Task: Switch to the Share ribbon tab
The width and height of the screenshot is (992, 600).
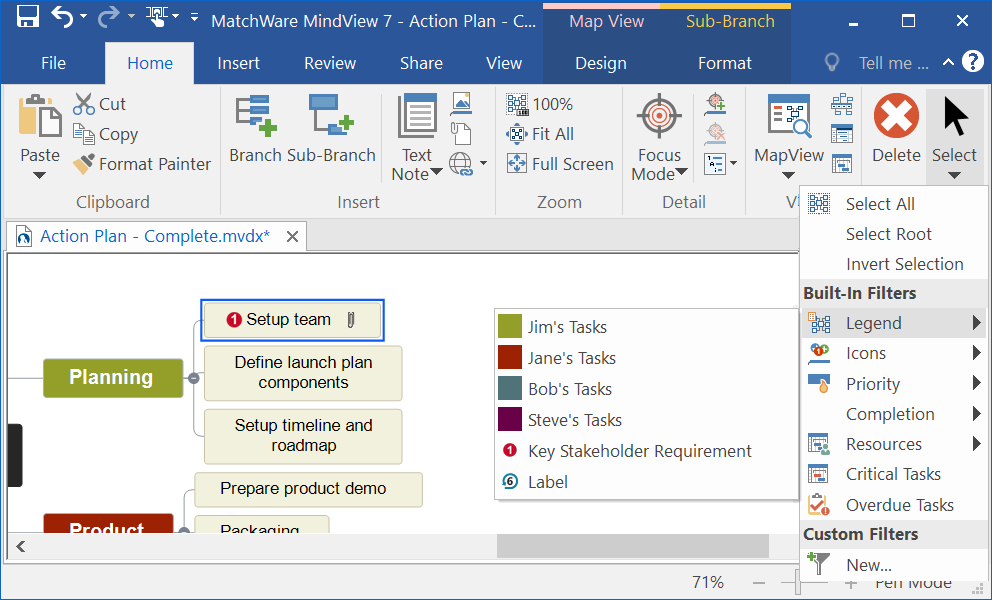Action: point(421,63)
